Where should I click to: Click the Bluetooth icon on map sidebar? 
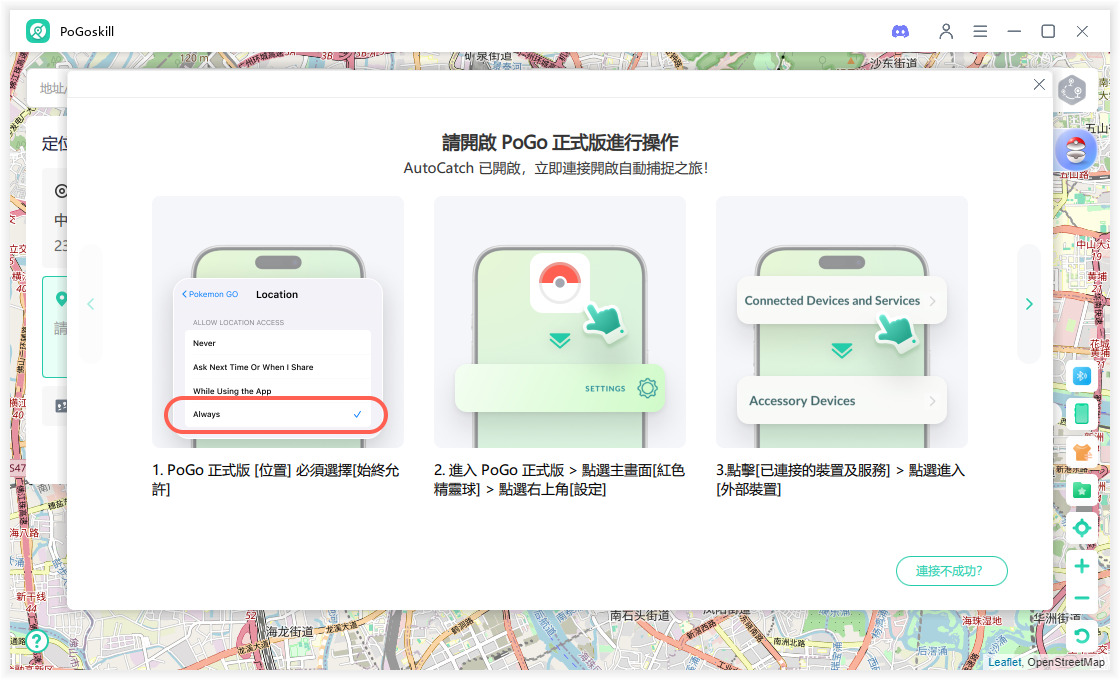pyautogui.click(x=1081, y=376)
